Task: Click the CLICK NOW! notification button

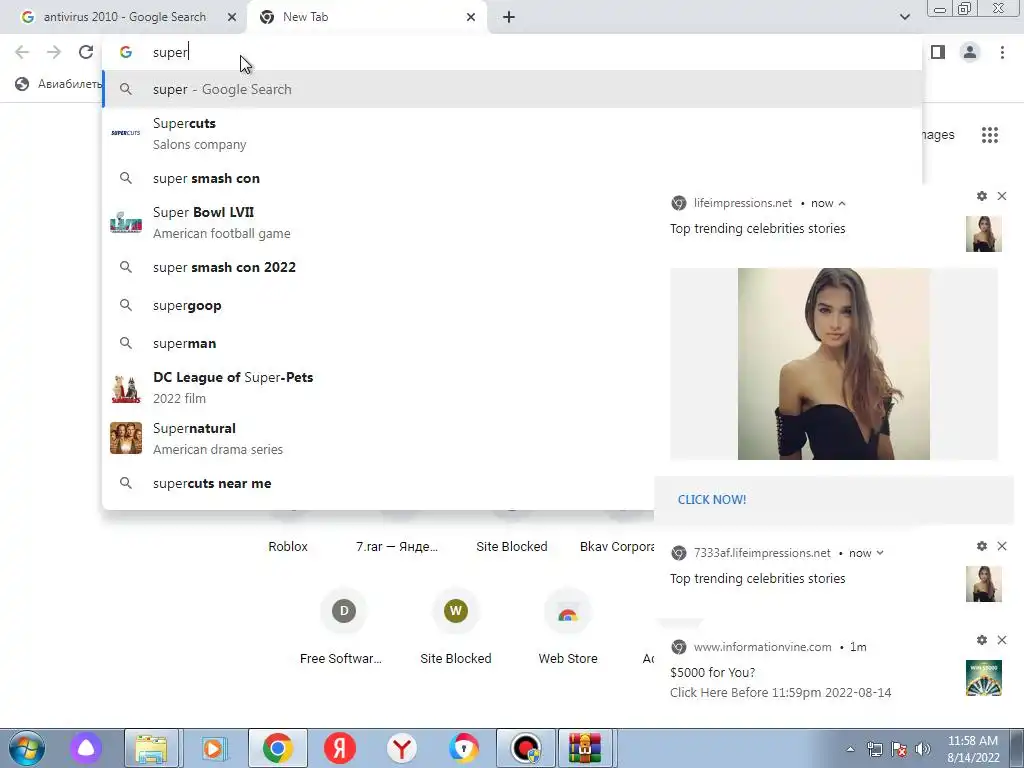Action: click(x=712, y=500)
